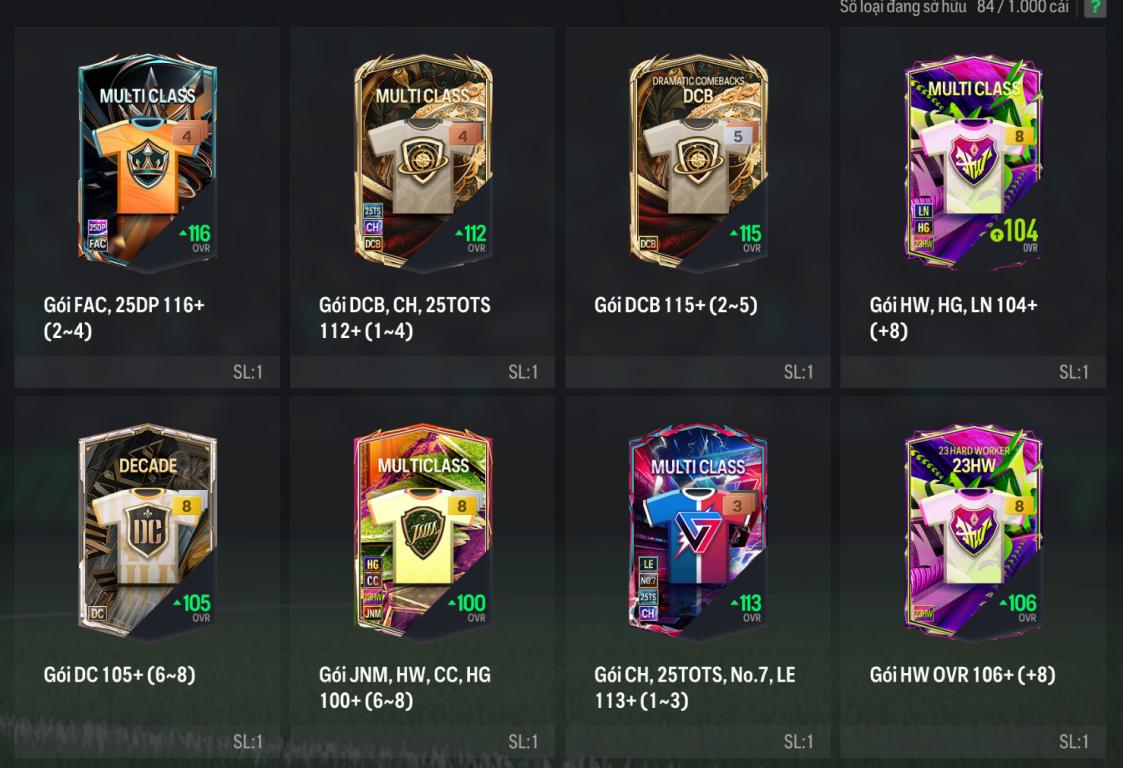Open the Decade DC 105 pack card

click(x=148, y=532)
